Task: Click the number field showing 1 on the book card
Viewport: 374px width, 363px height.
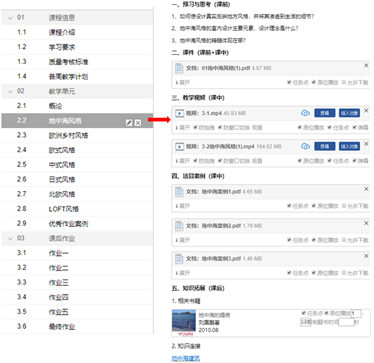Action: pos(356,314)
